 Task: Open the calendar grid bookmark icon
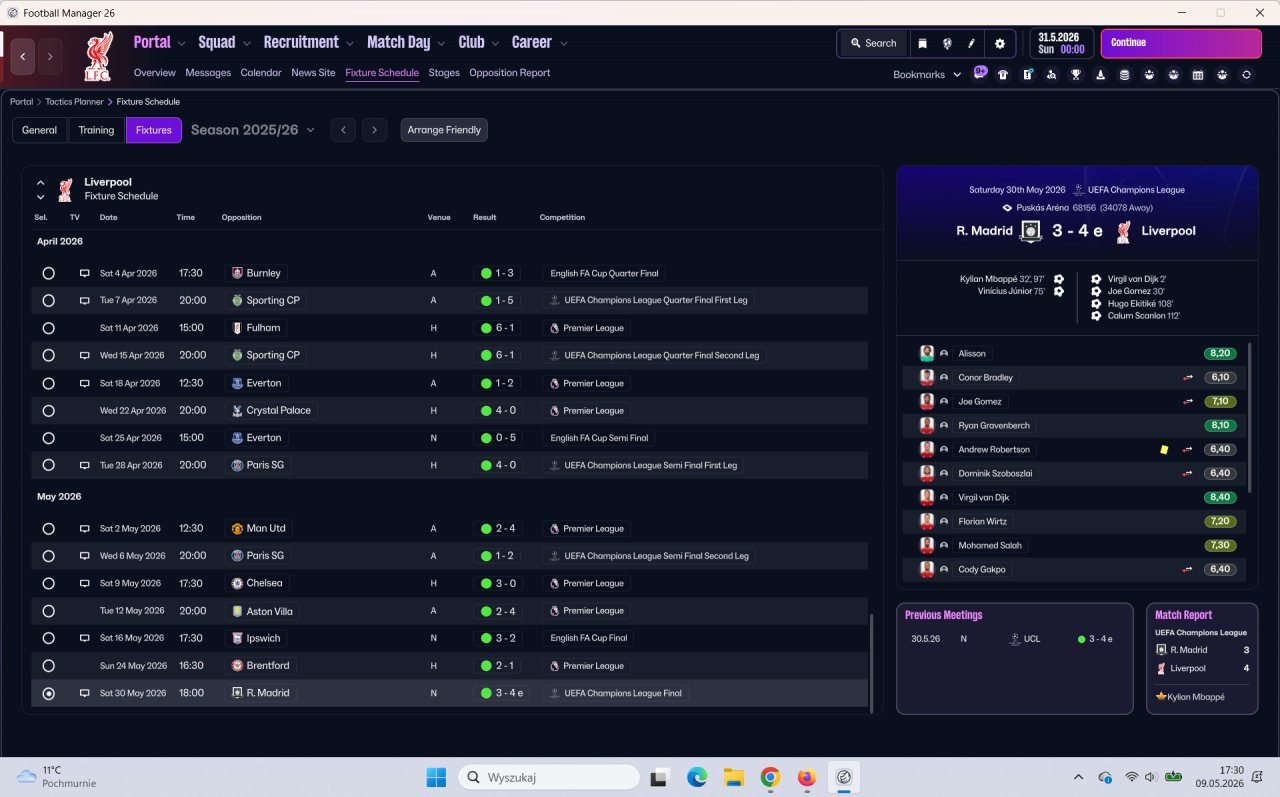[x=1198, y=74]
